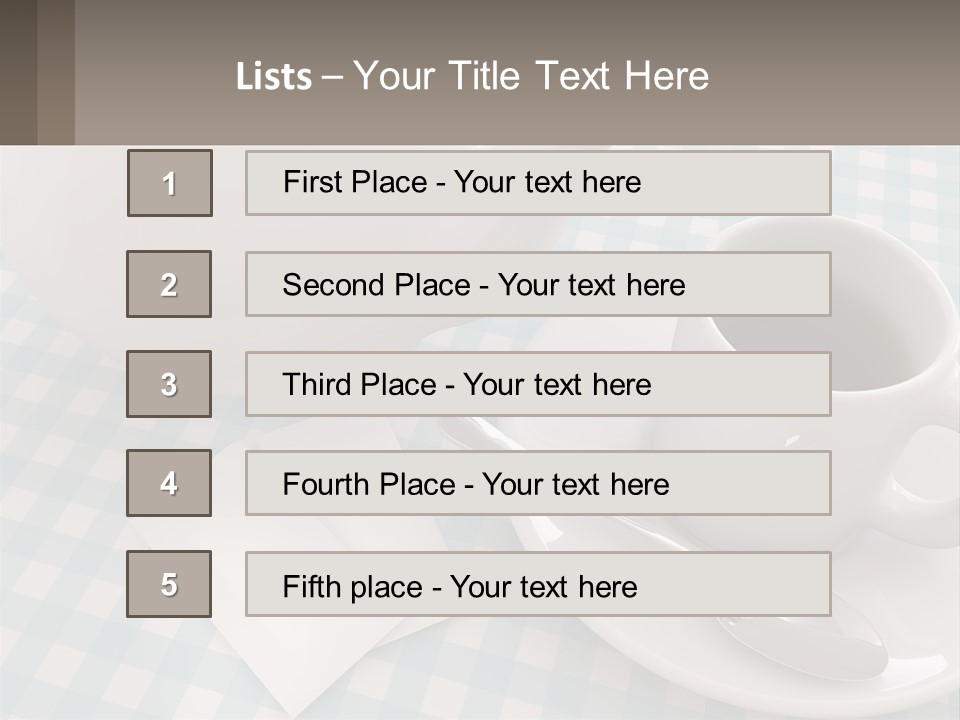Select the white napkin in the background
Image resolution: width=960 pixels, height=720 pixels.
pos(300,660)
